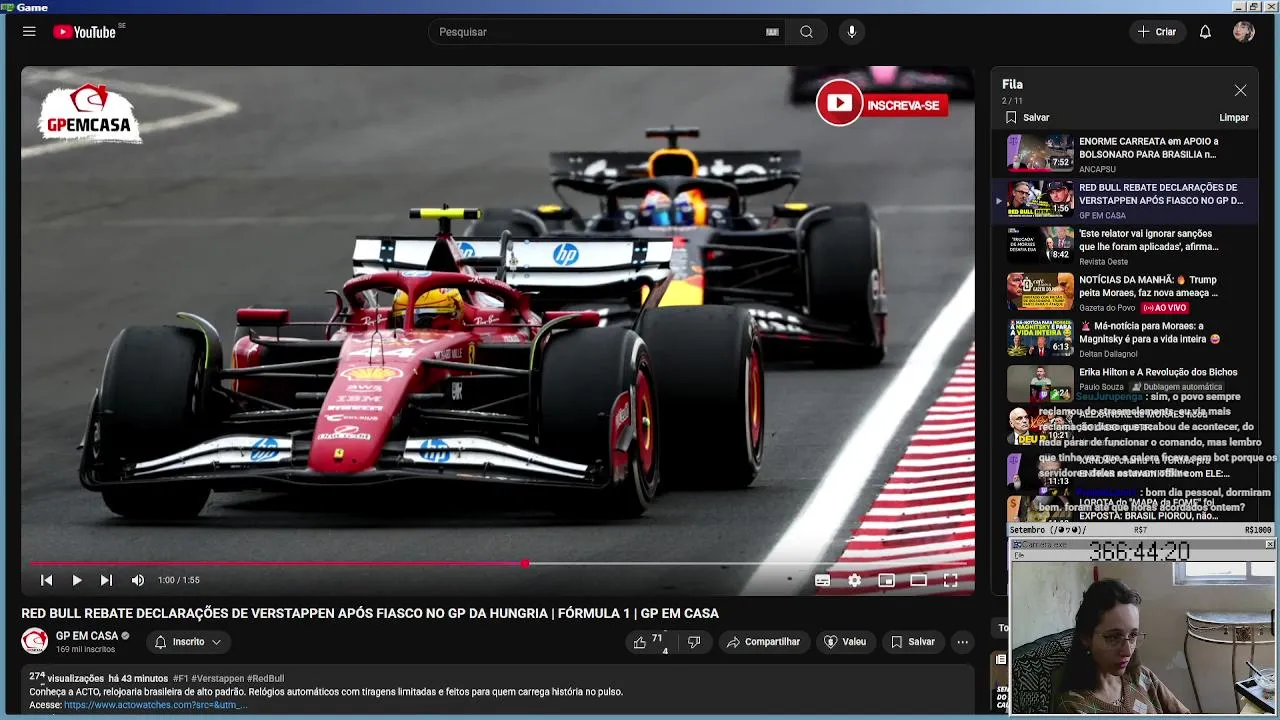Start voice search with the microphone

(x=852, y=32)
